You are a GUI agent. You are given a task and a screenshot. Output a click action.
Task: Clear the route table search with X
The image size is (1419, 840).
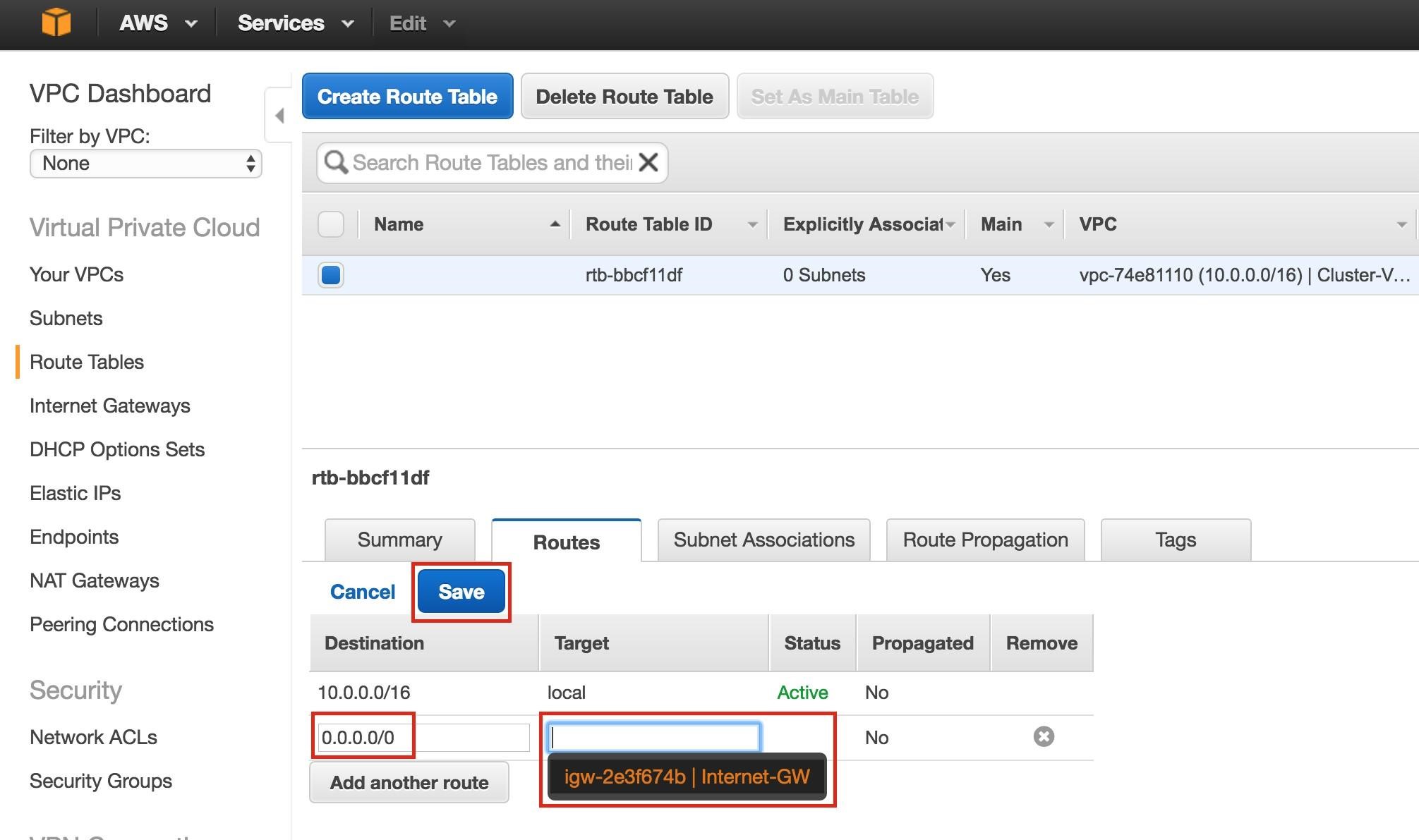click(648, 163)
